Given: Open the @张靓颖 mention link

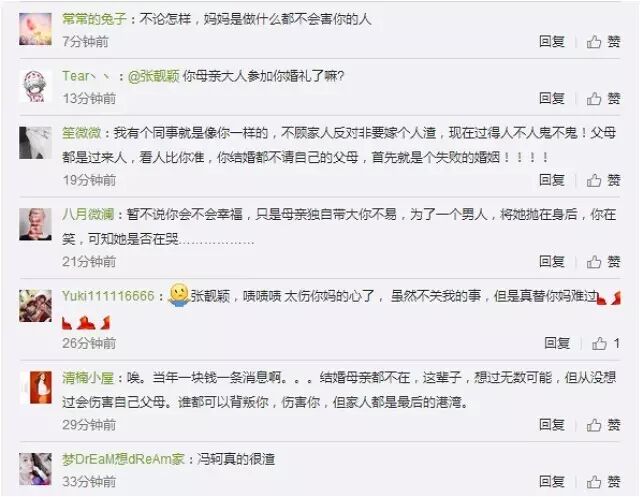Looking at the screenshot, I should click(154, 76).
